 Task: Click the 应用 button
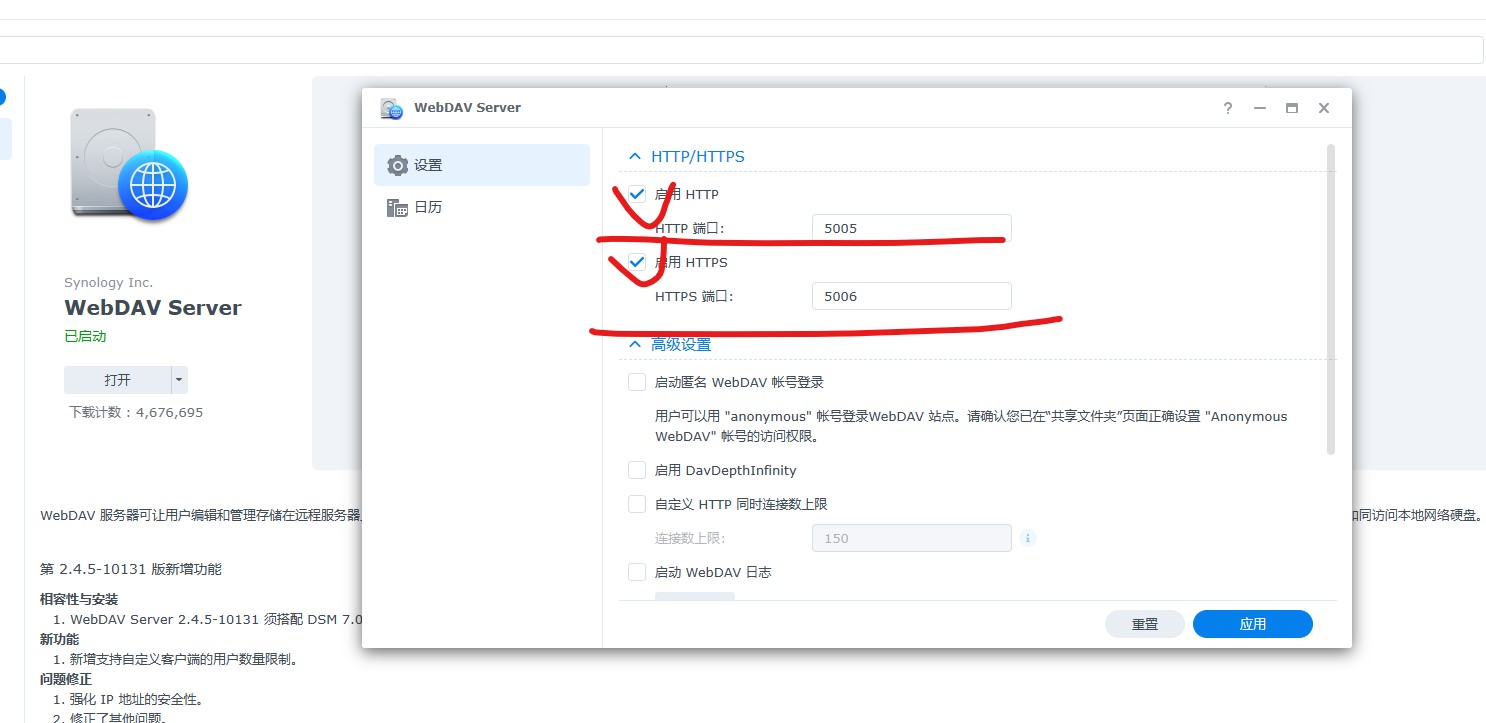[1253, 624]
